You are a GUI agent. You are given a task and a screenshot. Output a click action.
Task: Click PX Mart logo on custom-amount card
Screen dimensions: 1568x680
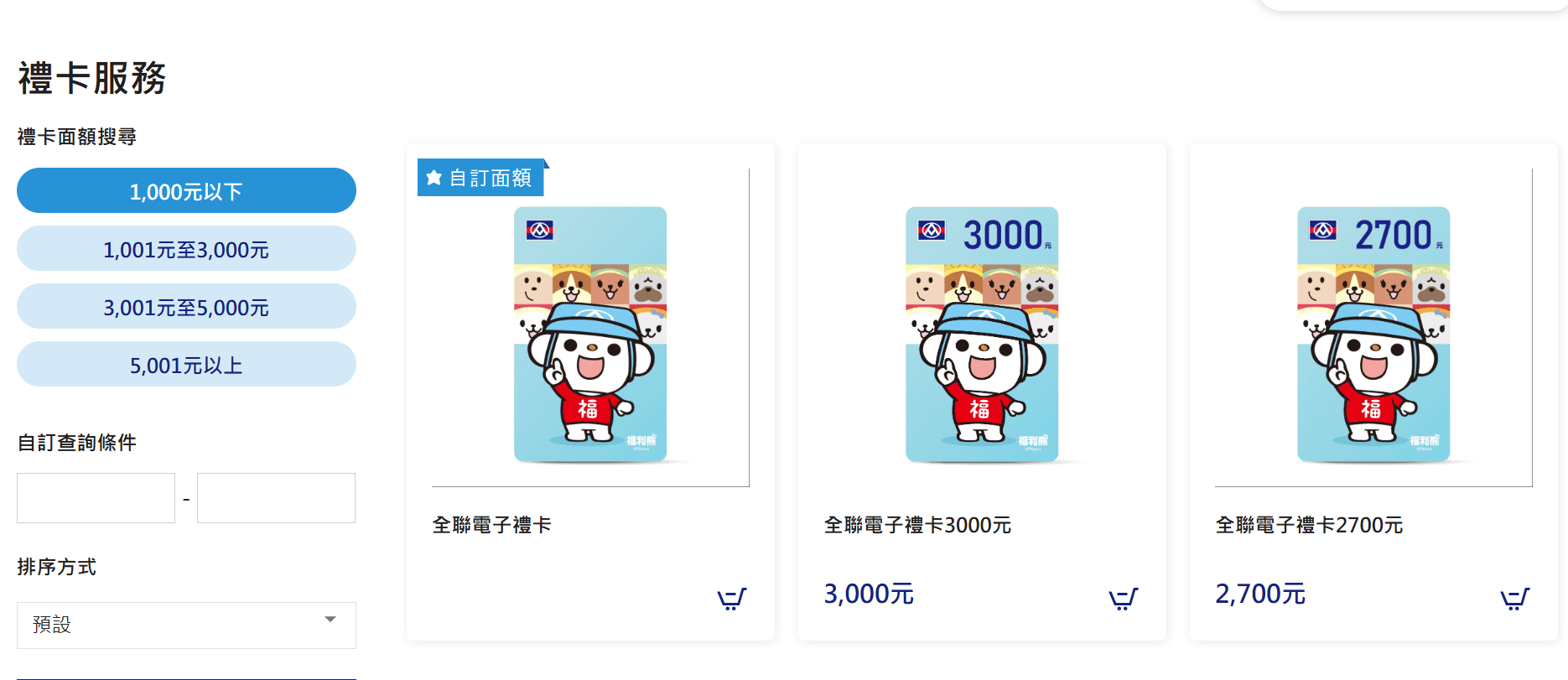[x=539, y=230]
